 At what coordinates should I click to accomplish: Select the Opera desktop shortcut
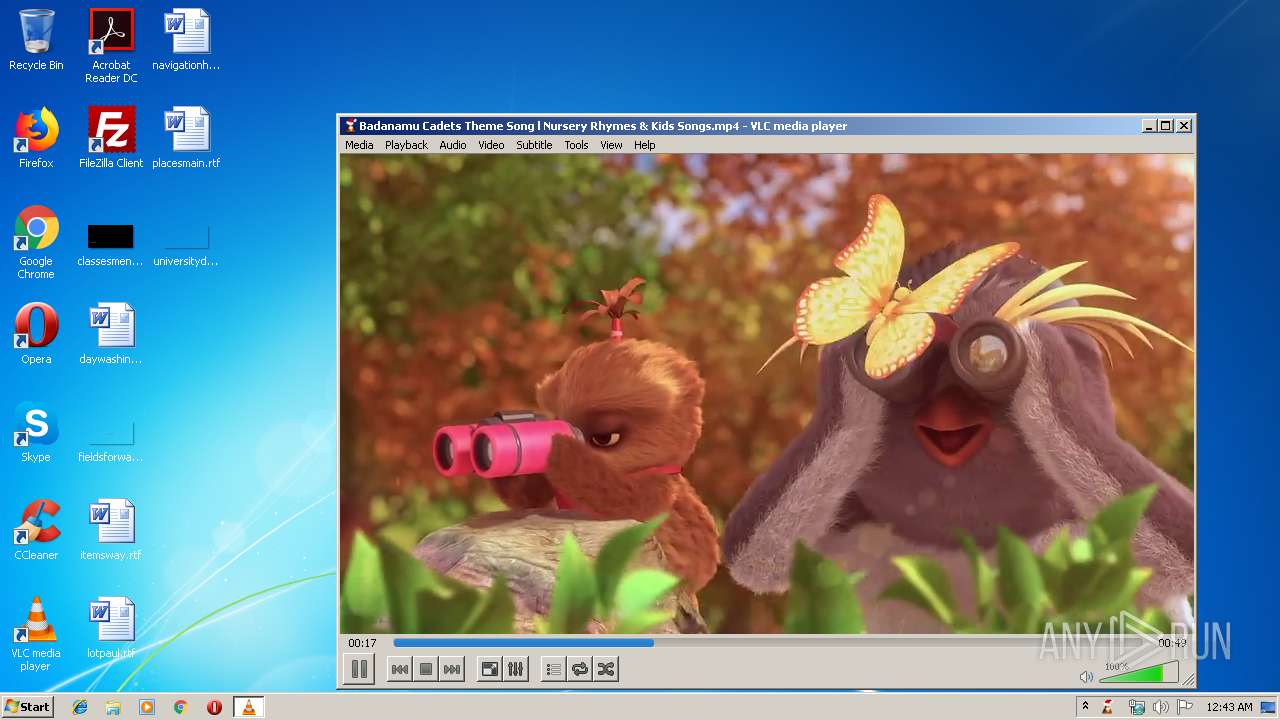coord(36,334)
